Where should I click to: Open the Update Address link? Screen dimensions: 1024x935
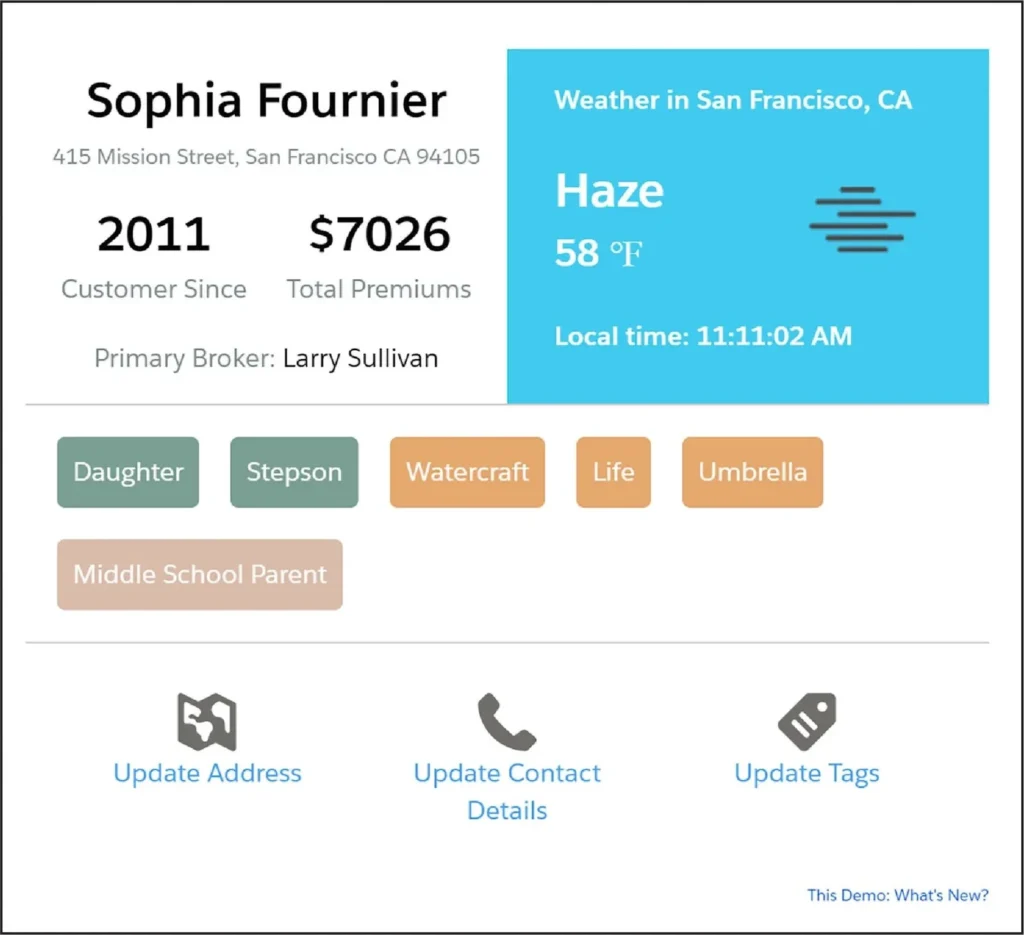[207, 773]
